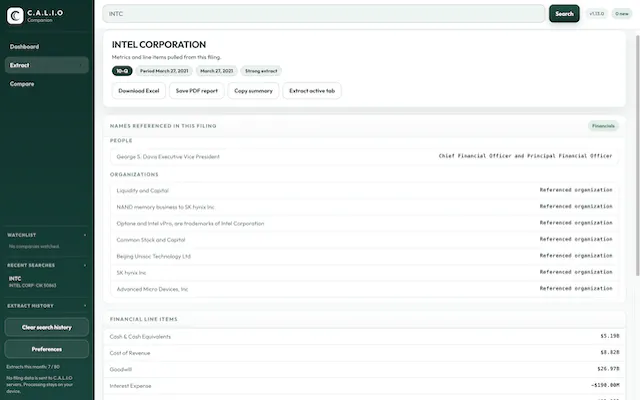Click Extract active tab button
640x400 pixels.
(x=312, y=91)
